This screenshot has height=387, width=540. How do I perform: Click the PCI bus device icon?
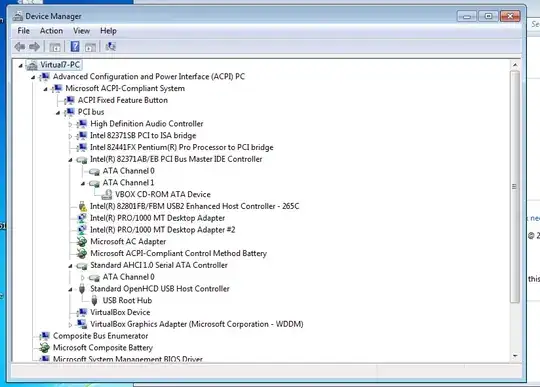(x=70, y=112)
